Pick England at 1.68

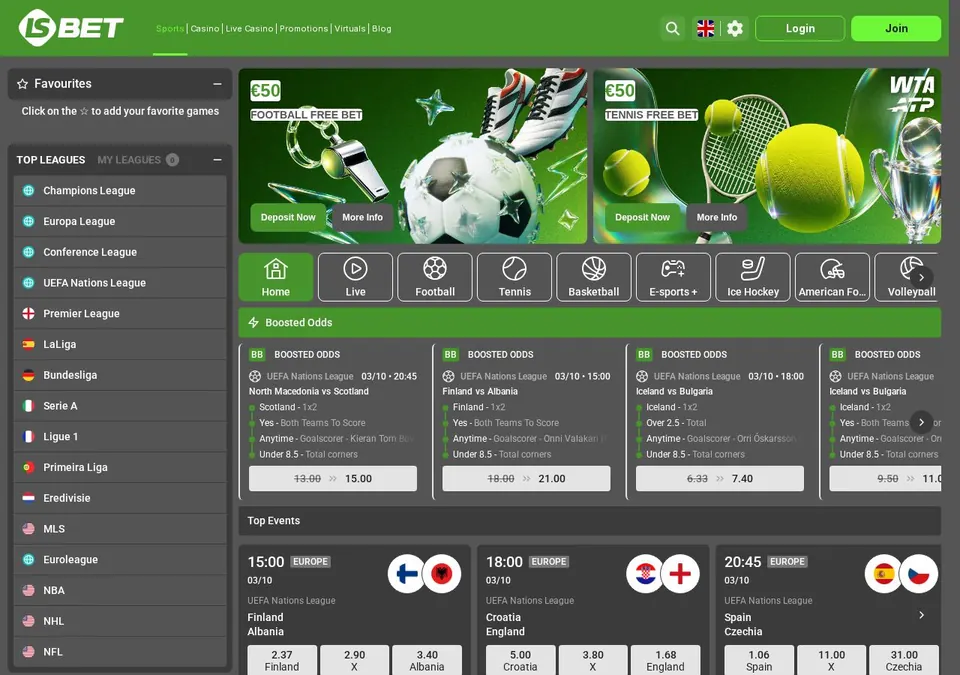pos(666,660)
